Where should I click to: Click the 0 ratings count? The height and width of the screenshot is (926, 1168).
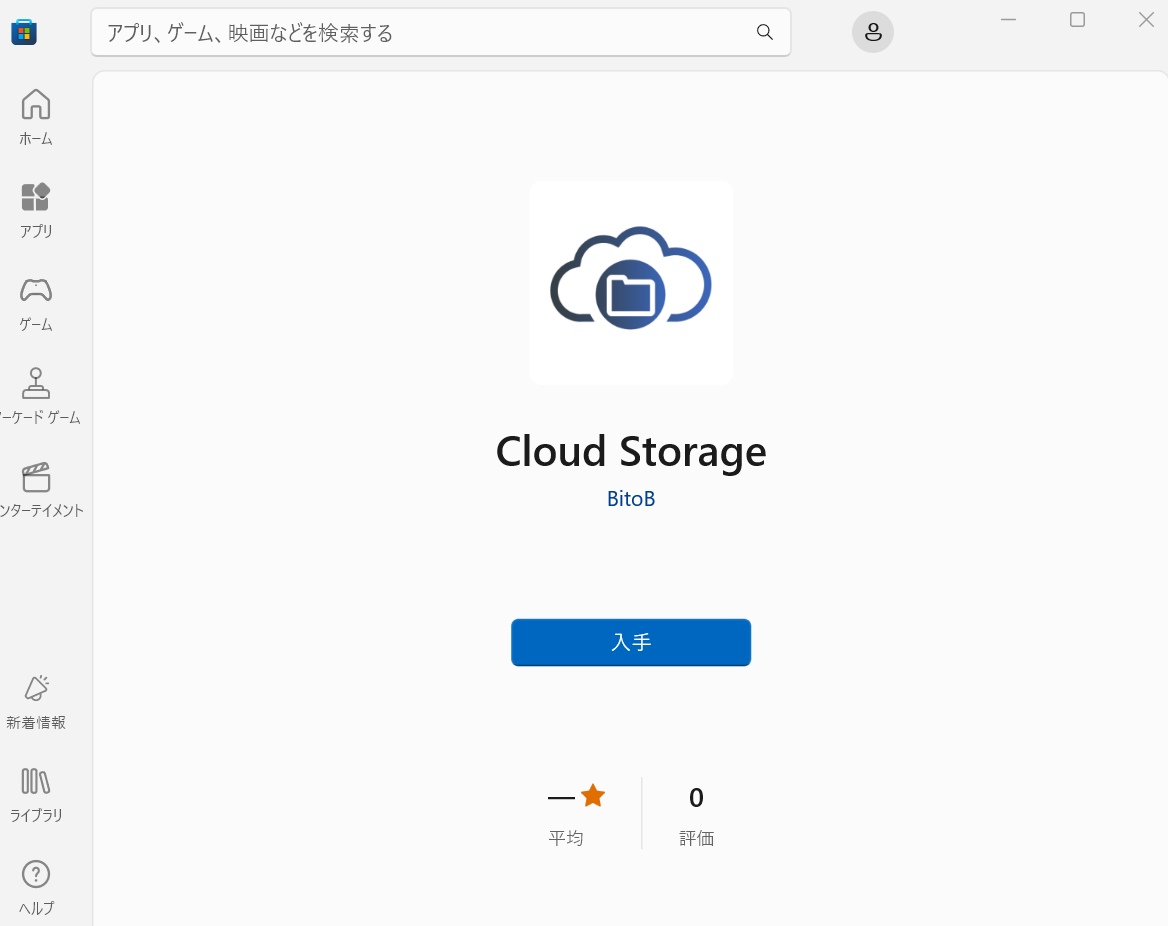[x=696, y=798]
